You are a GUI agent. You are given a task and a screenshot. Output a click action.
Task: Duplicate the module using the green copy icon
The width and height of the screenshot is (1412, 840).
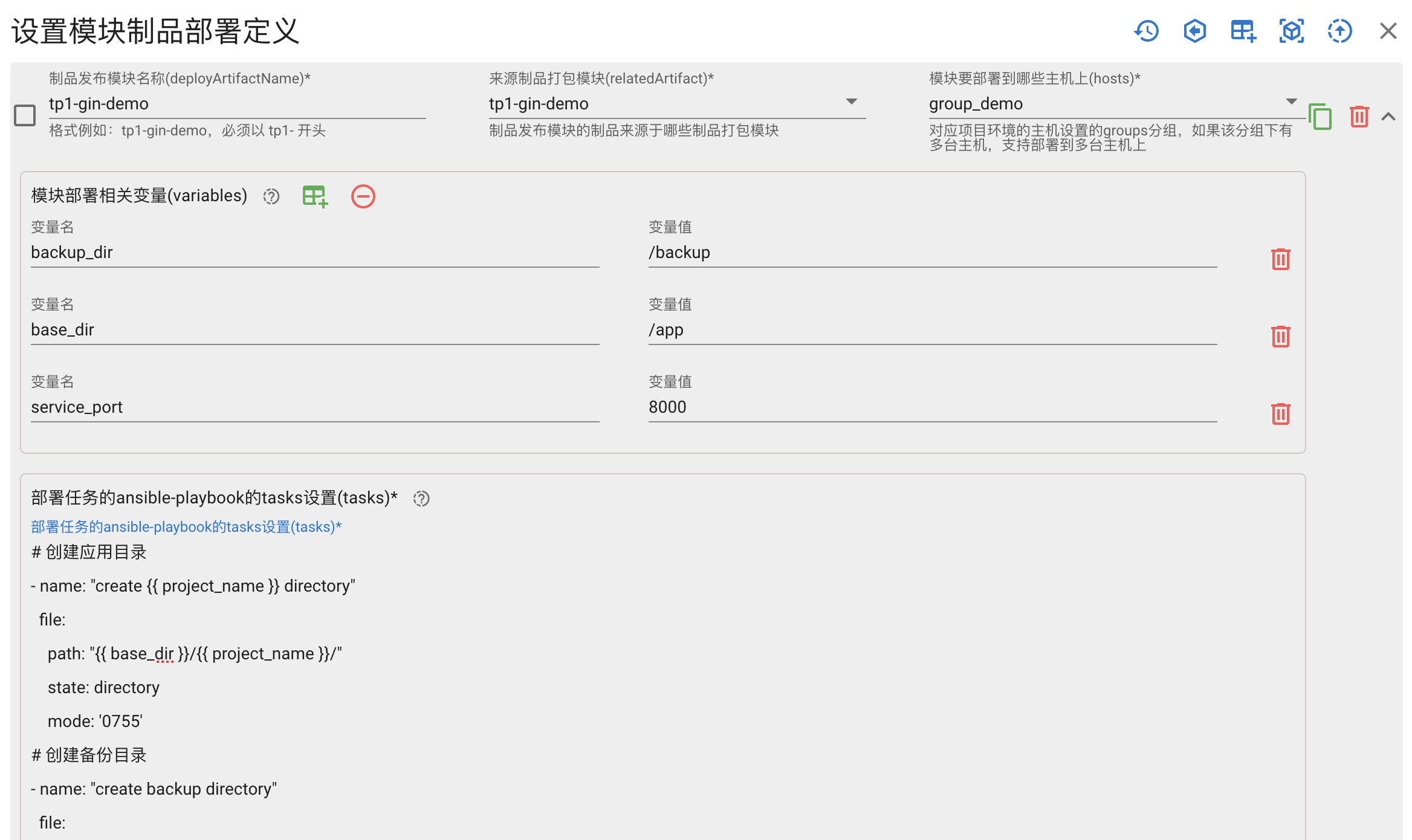point(1320,117)
